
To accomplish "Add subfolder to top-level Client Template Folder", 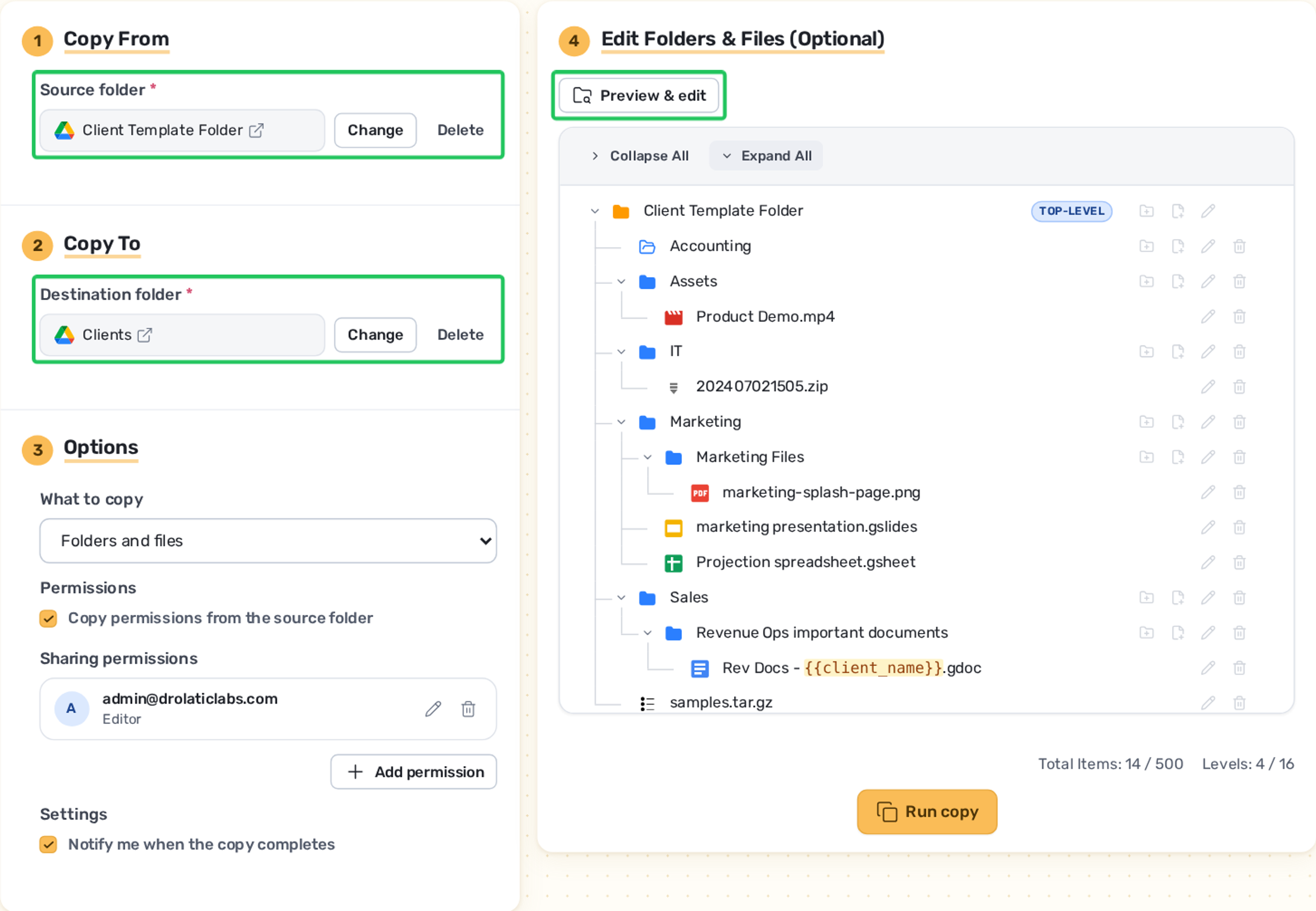I will click(1147, 211).
